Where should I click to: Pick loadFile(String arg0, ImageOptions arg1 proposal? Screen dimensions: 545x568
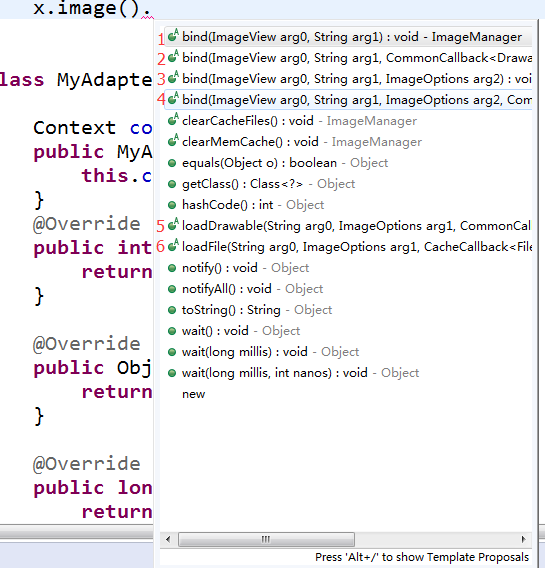349,247
